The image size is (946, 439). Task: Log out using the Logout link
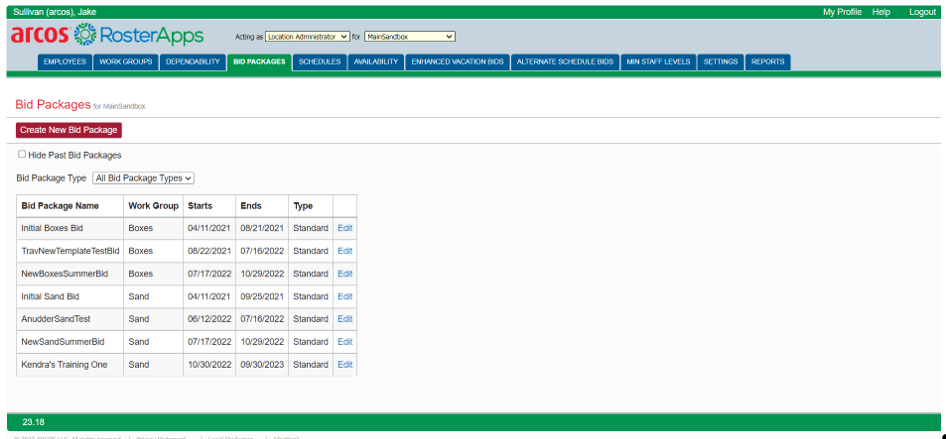[922, 12]
